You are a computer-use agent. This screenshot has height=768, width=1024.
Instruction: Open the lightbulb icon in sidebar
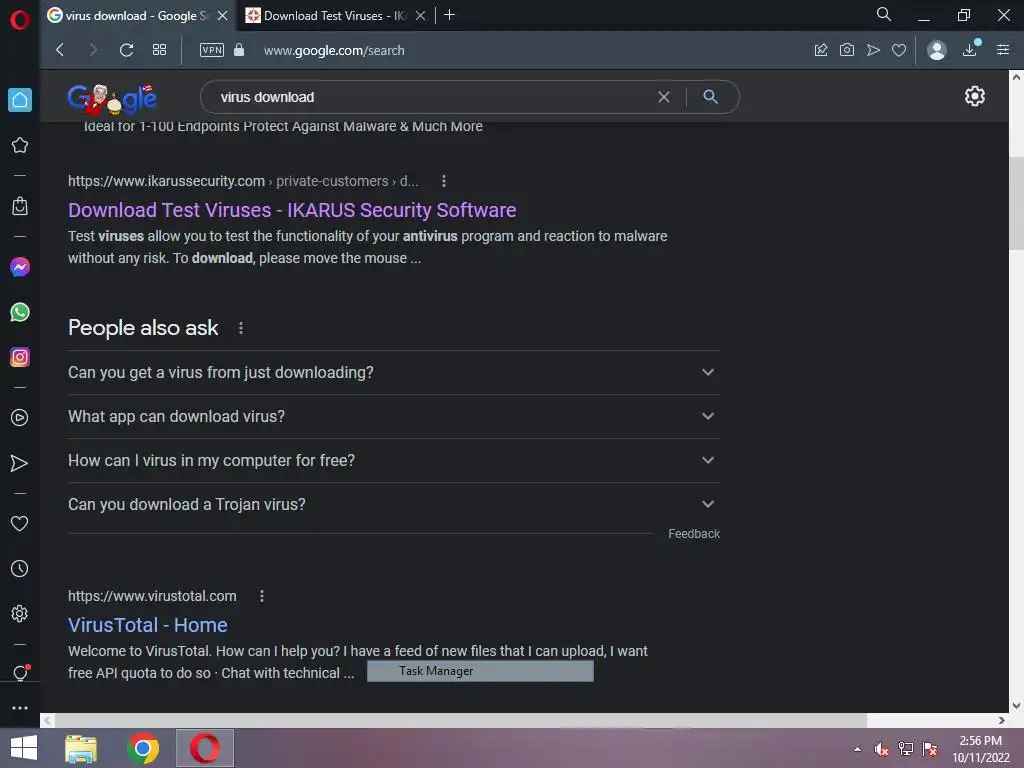click(20, 673)
